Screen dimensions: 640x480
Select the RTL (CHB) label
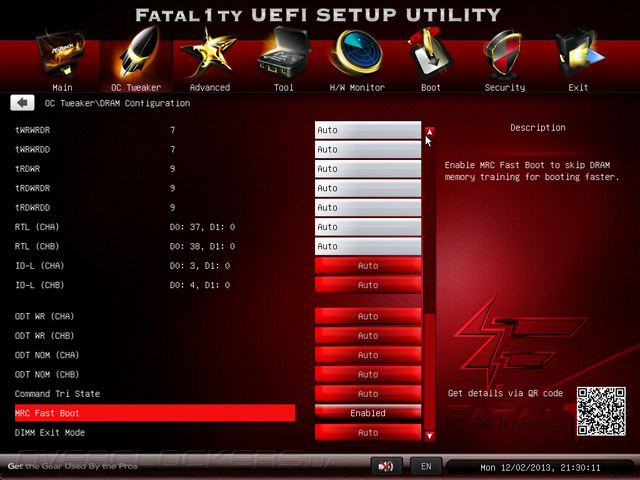pos(37,246)
